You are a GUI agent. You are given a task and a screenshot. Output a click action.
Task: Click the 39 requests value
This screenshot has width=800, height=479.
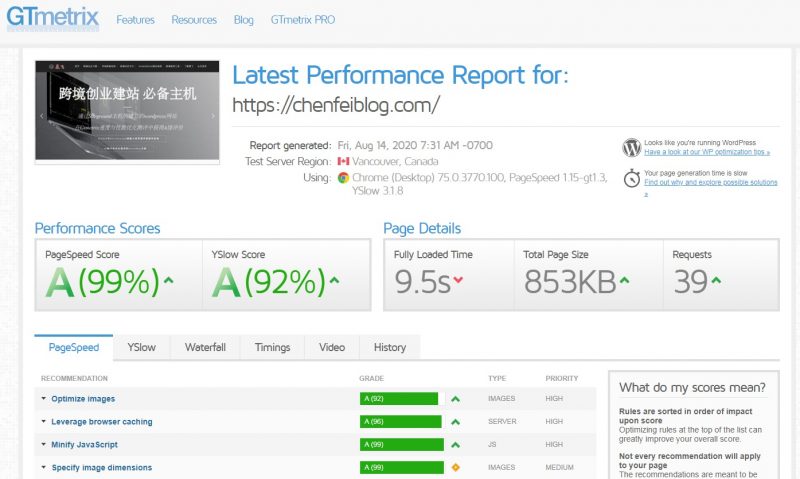point(690,282)
